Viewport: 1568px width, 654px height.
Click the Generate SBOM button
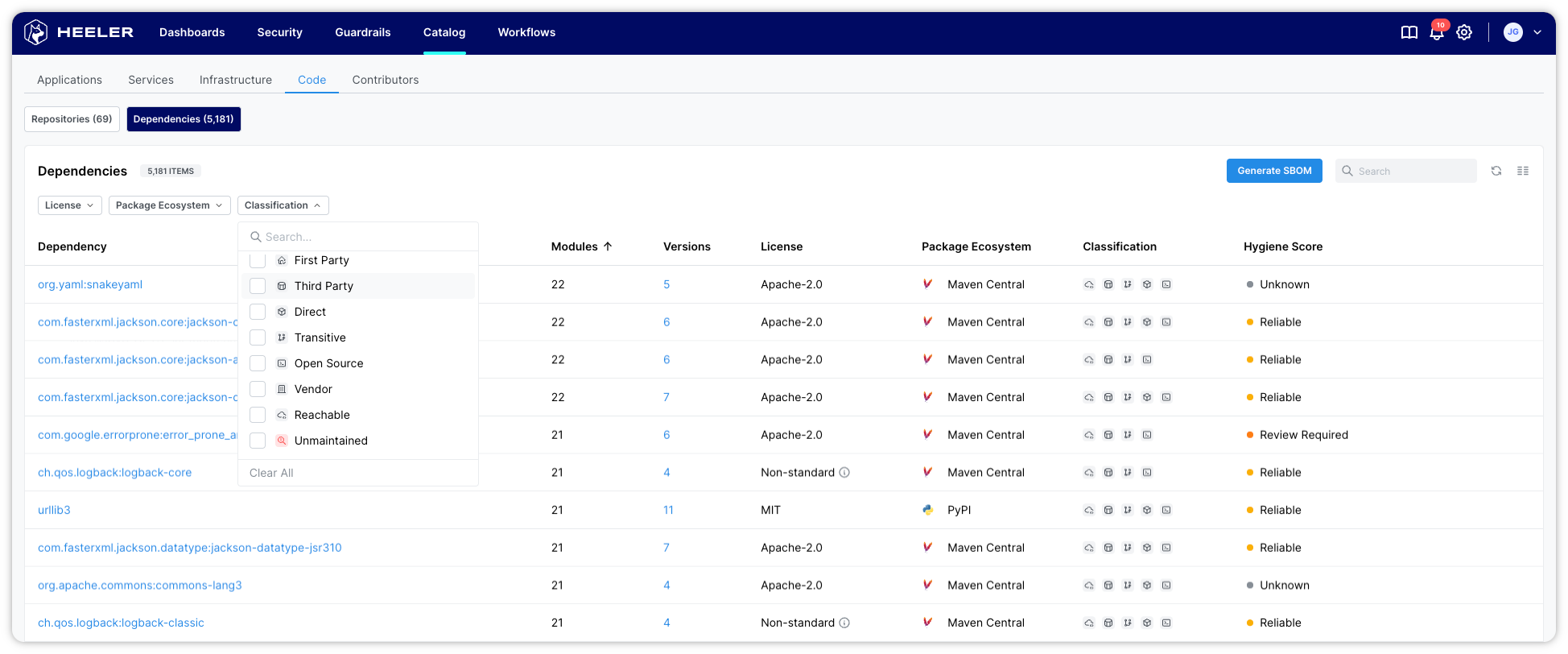[1273, 171]
